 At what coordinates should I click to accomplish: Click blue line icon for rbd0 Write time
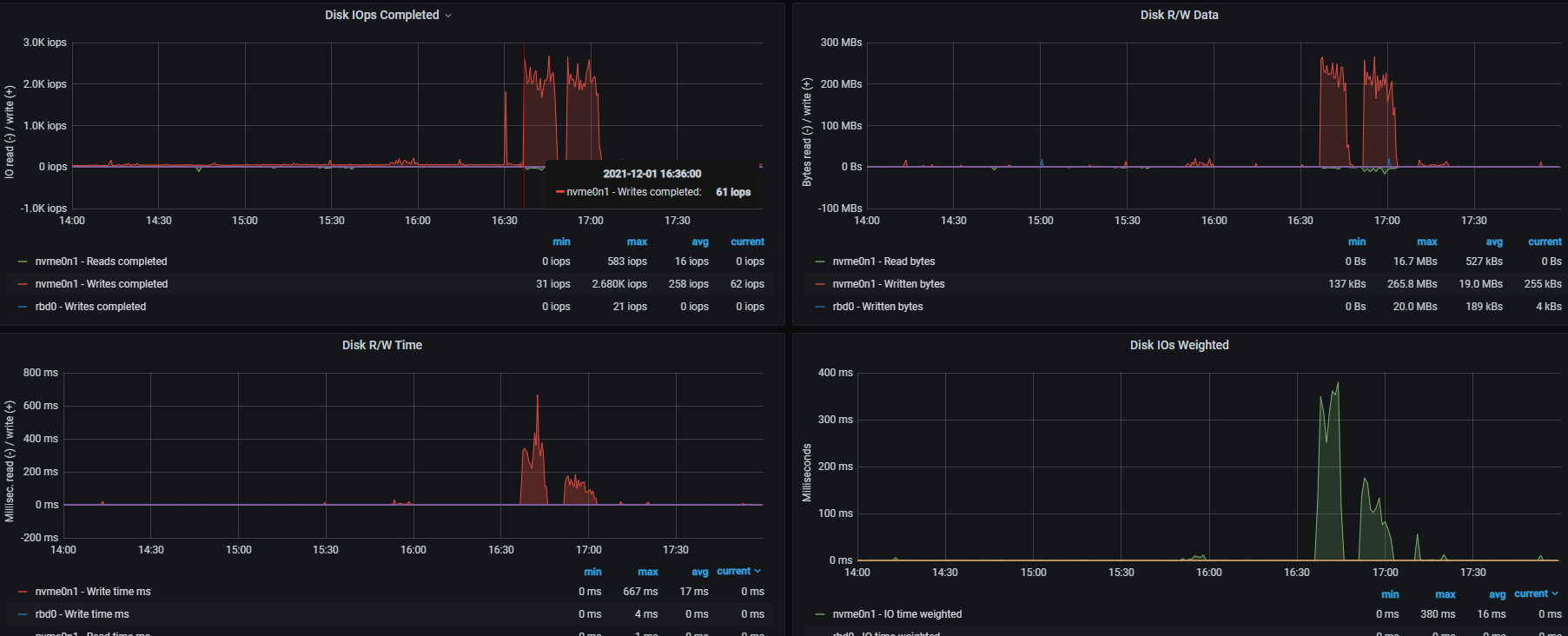coord(23,614)
